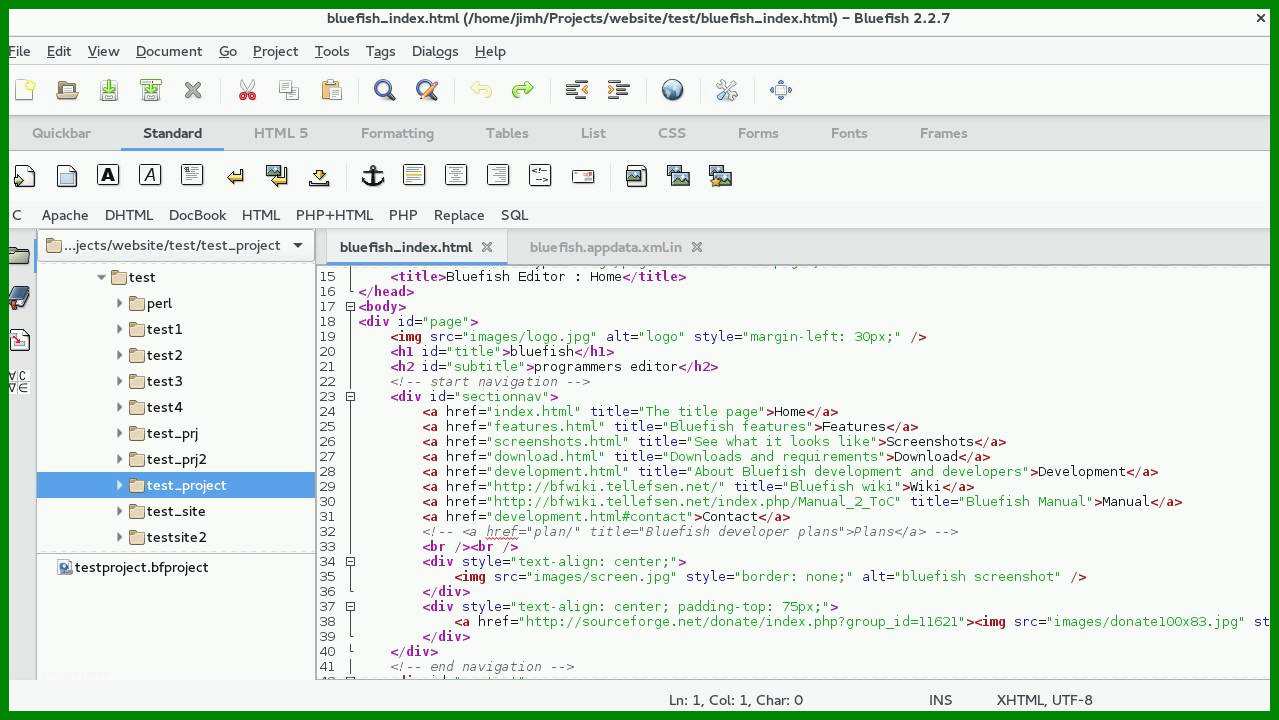Expand the perl folder
Image resolution: width=1279 pixels, height=720 pixels.
(x=119, y=303)
